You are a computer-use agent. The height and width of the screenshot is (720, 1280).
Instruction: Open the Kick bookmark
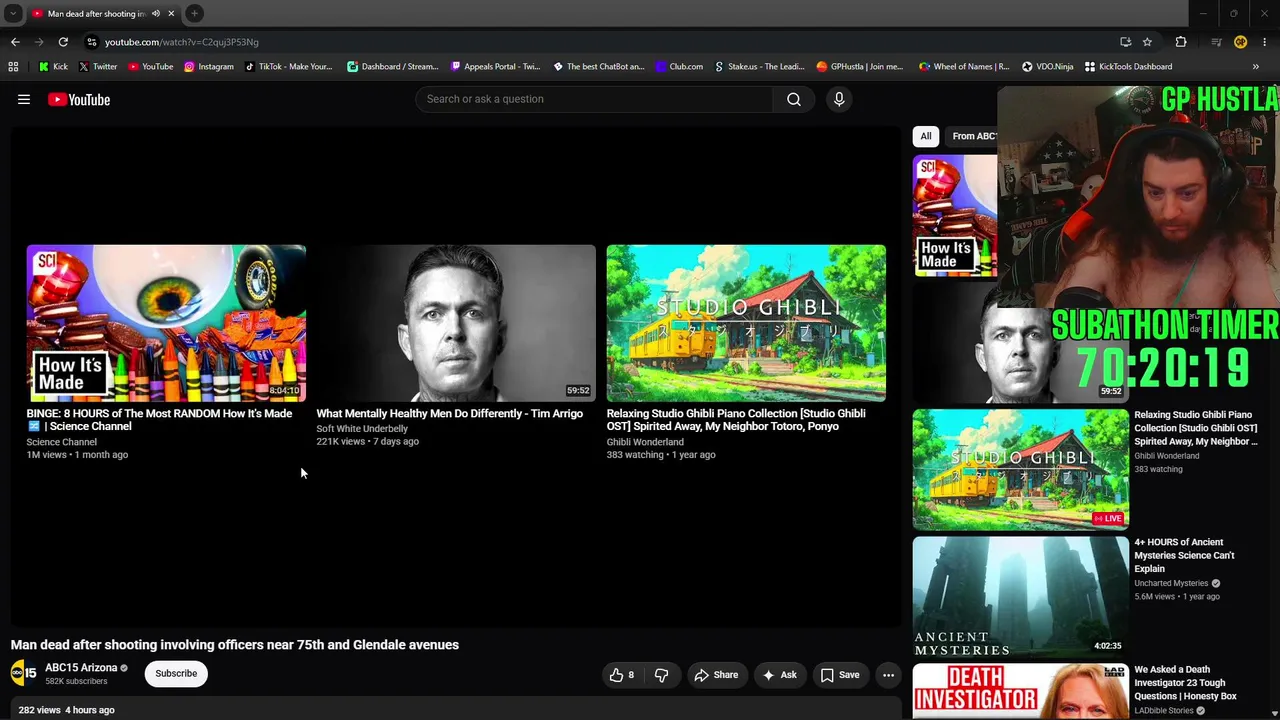click(x=53, y=67)
